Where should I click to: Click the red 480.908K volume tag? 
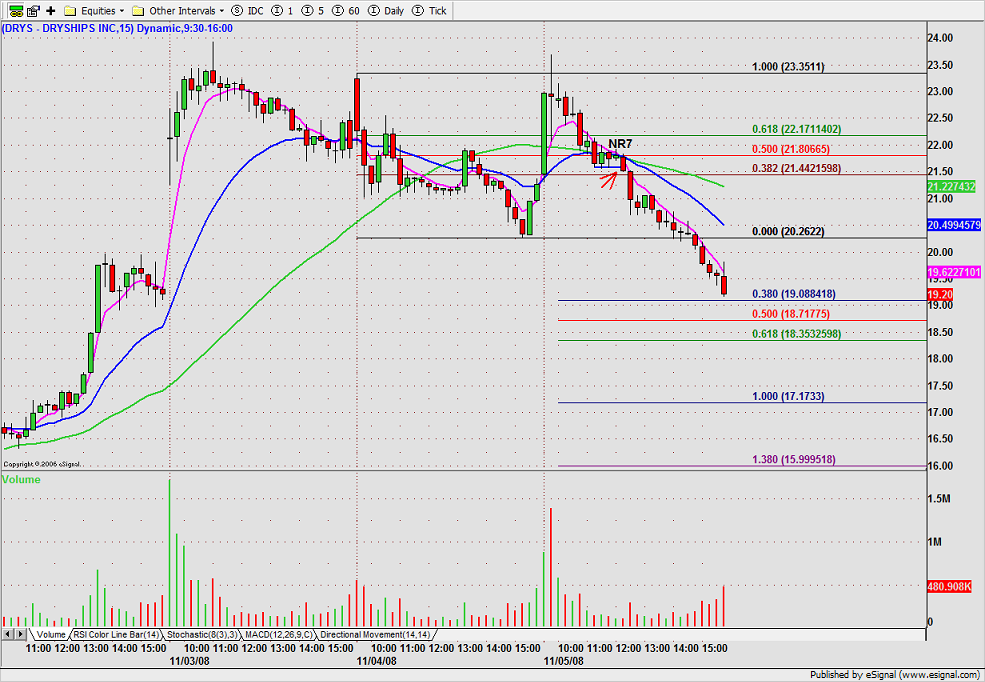click(x=949, y=587)
